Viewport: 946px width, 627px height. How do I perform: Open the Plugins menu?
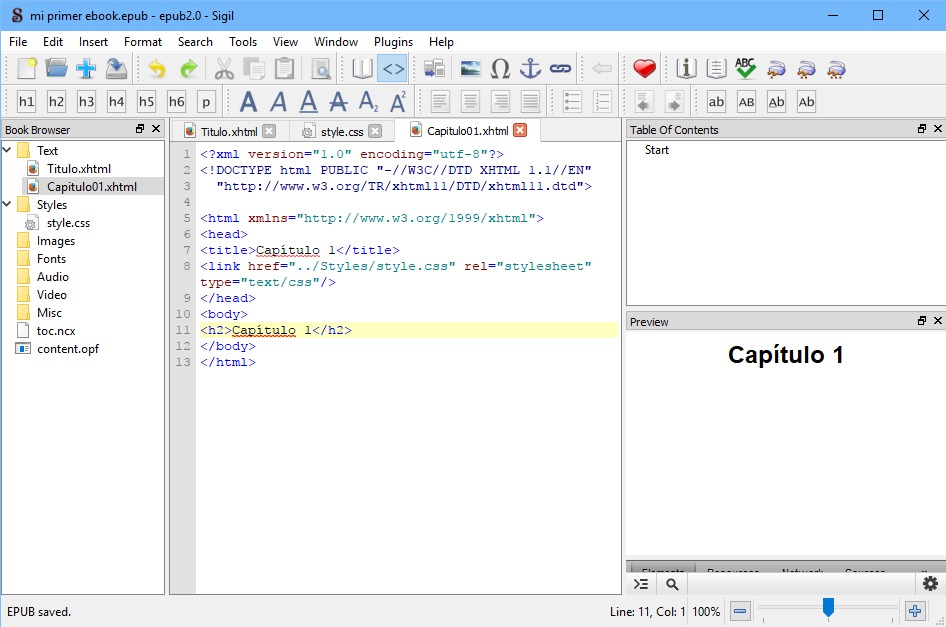[393, 42]
